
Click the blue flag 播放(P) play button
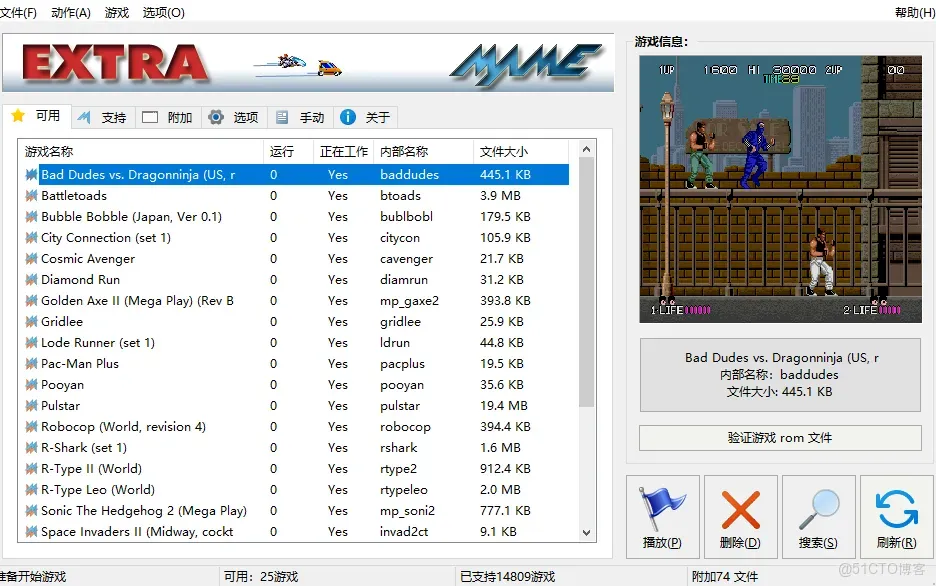pyautogui.click(x=663, y=517)
